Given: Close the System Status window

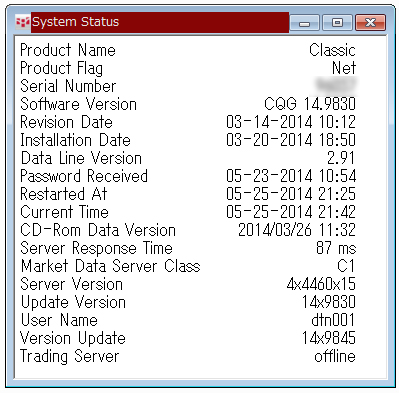Looking at the screenshot, I should pyautogui.click(x=370, y=23).
